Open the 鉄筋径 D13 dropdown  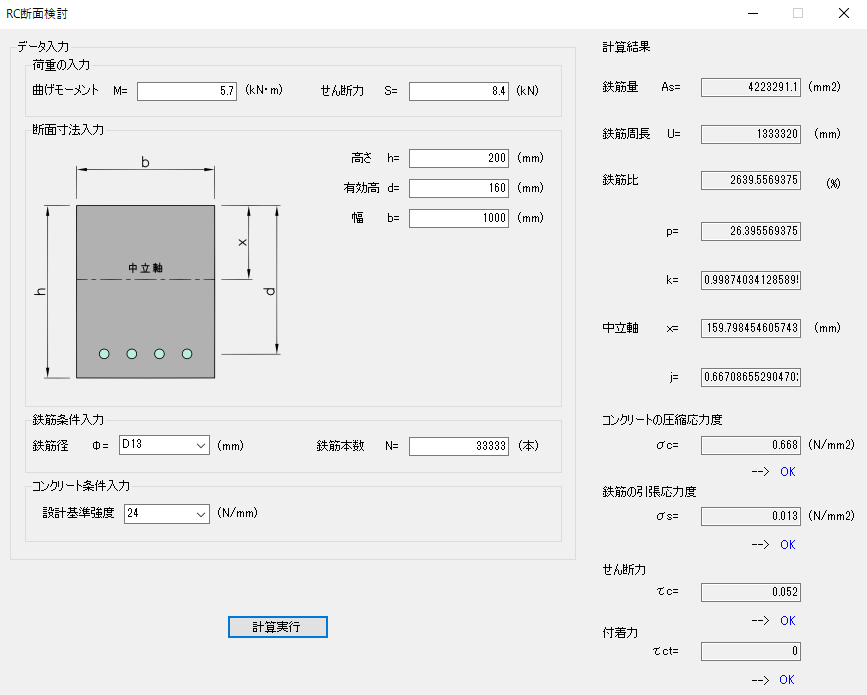[x=163, y=445]
